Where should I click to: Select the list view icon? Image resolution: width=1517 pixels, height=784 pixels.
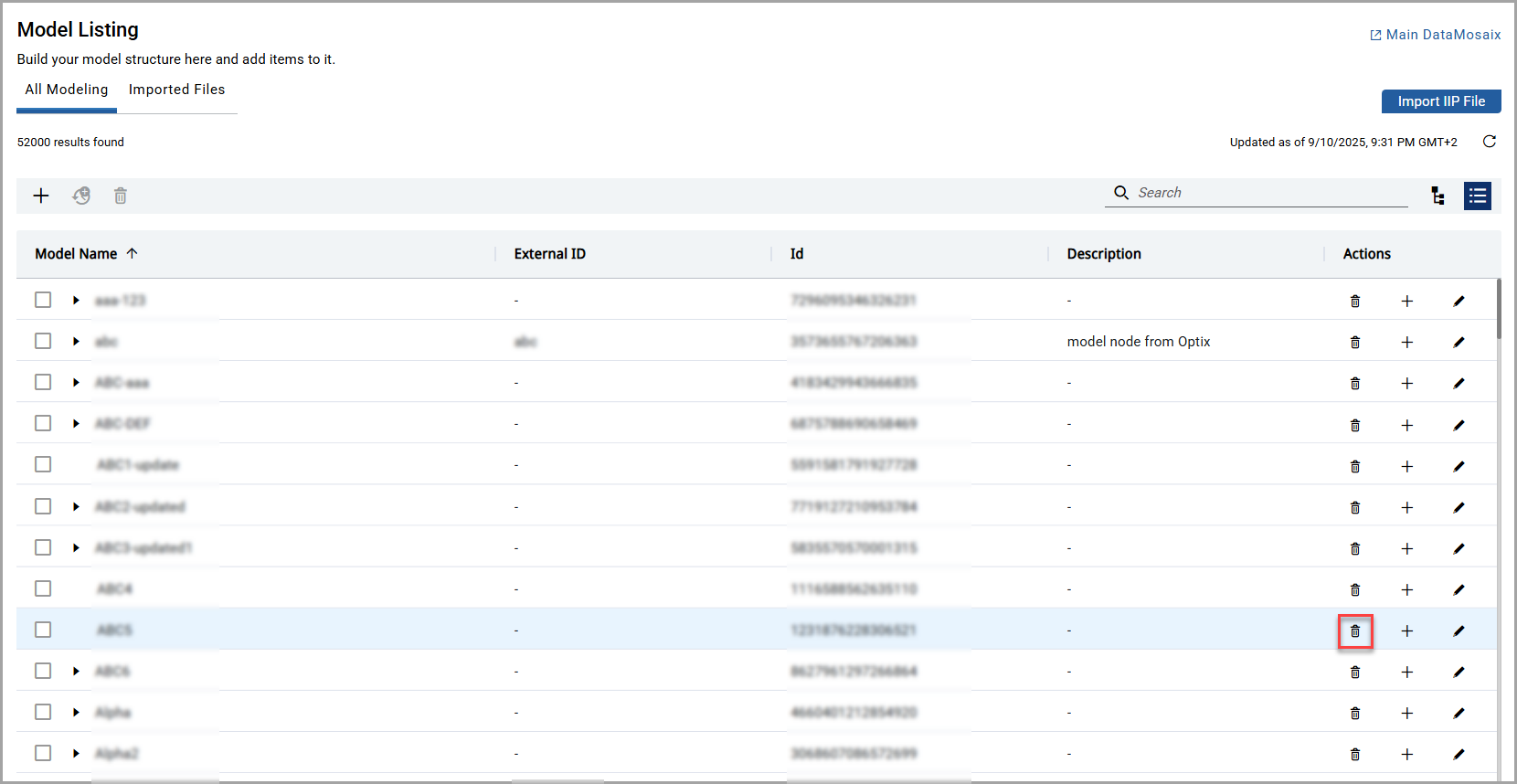click(x=1477, y=196)
